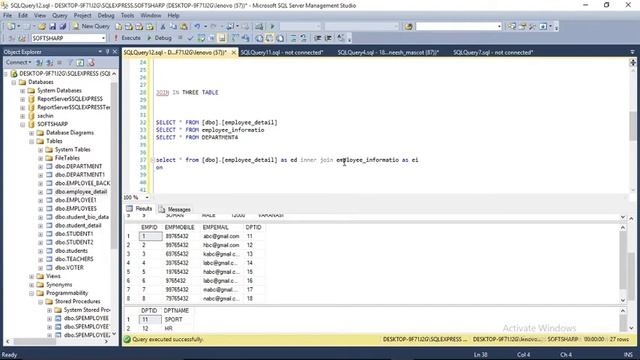
Task: Open the 100 % zoom dropdown
Action: coord(147,198)
